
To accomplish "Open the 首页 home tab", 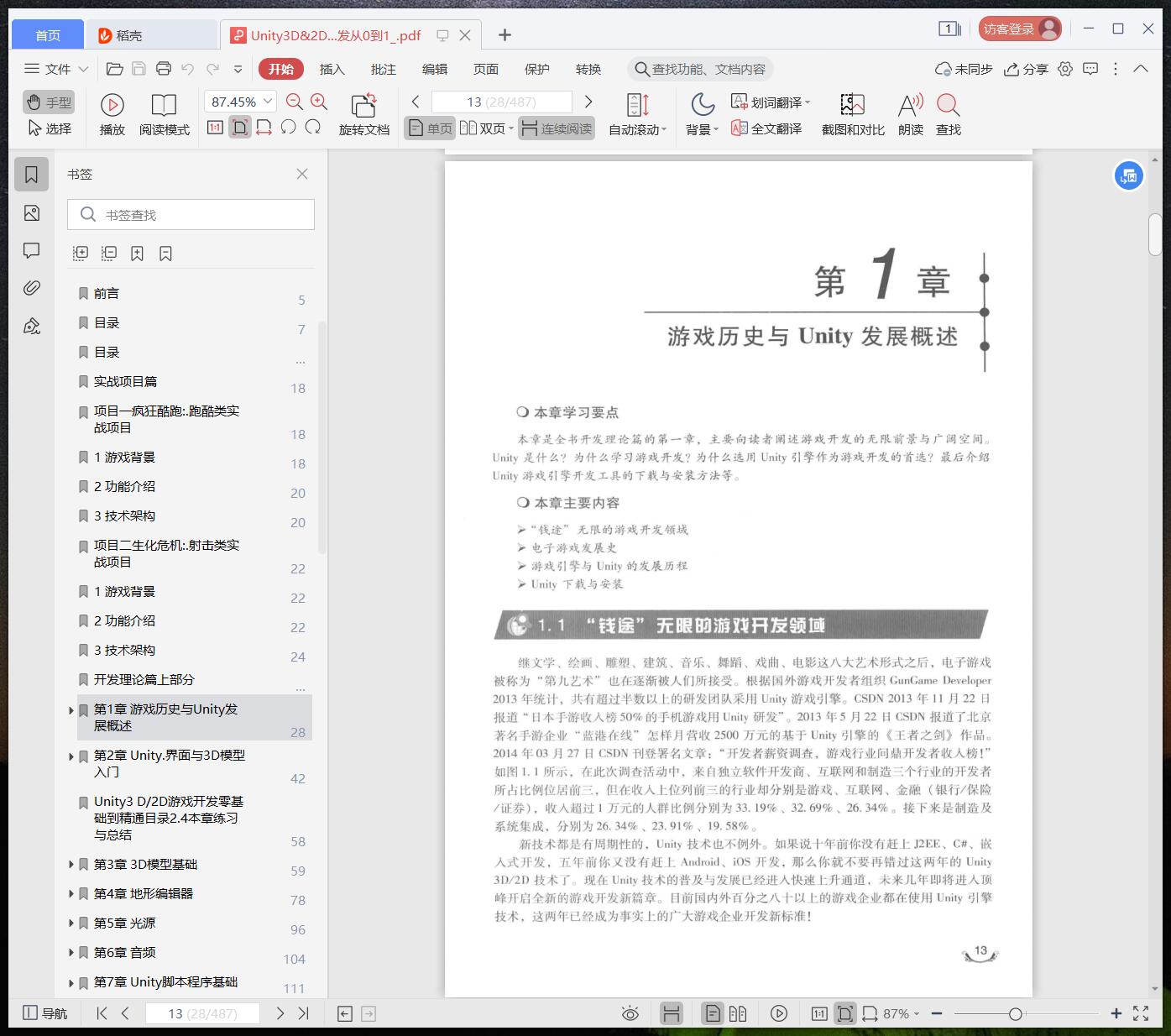I will click(x=48, y=34).
